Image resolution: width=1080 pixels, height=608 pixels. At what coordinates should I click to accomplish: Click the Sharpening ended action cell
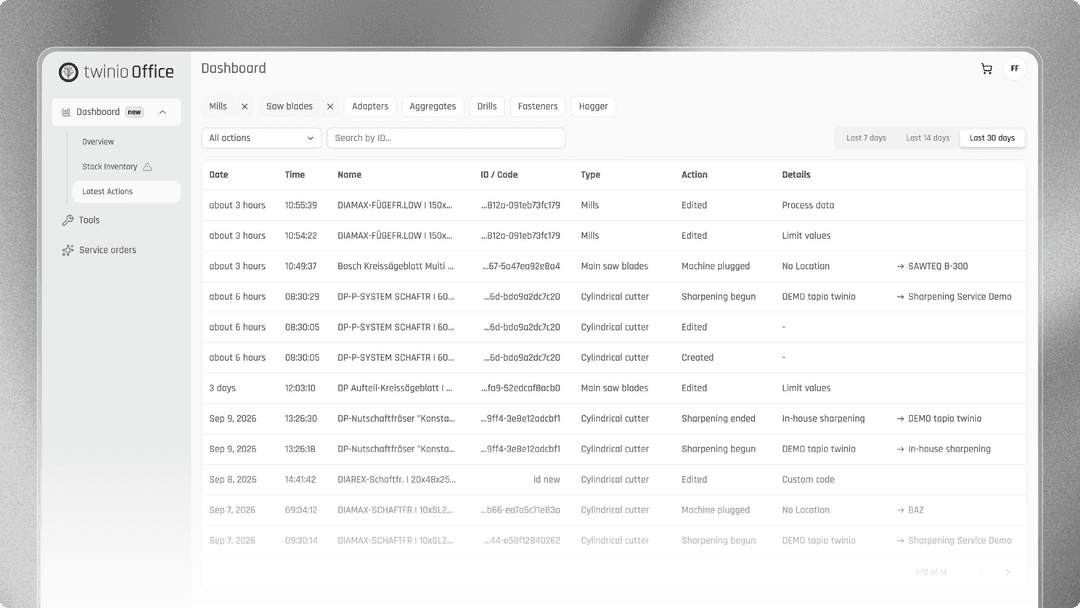pyautogui.click(x=718, y=419)
